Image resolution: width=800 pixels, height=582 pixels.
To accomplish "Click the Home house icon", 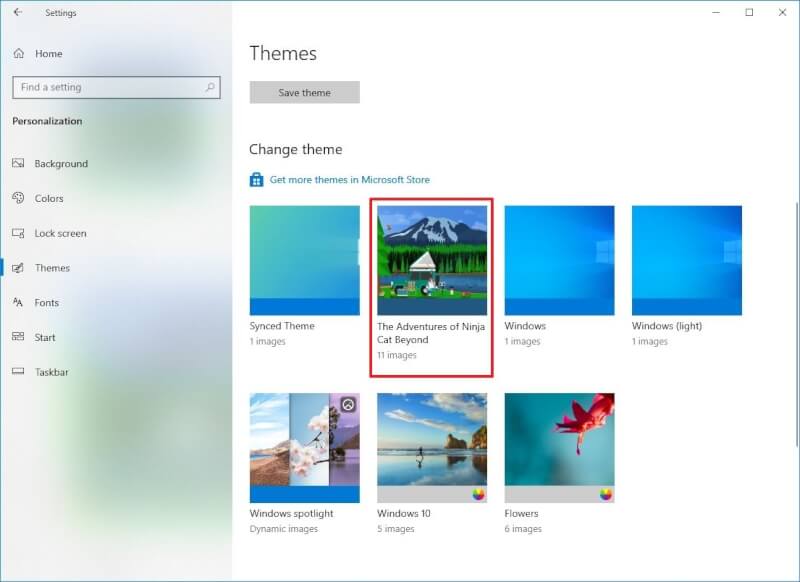I will tap(19, 53).
